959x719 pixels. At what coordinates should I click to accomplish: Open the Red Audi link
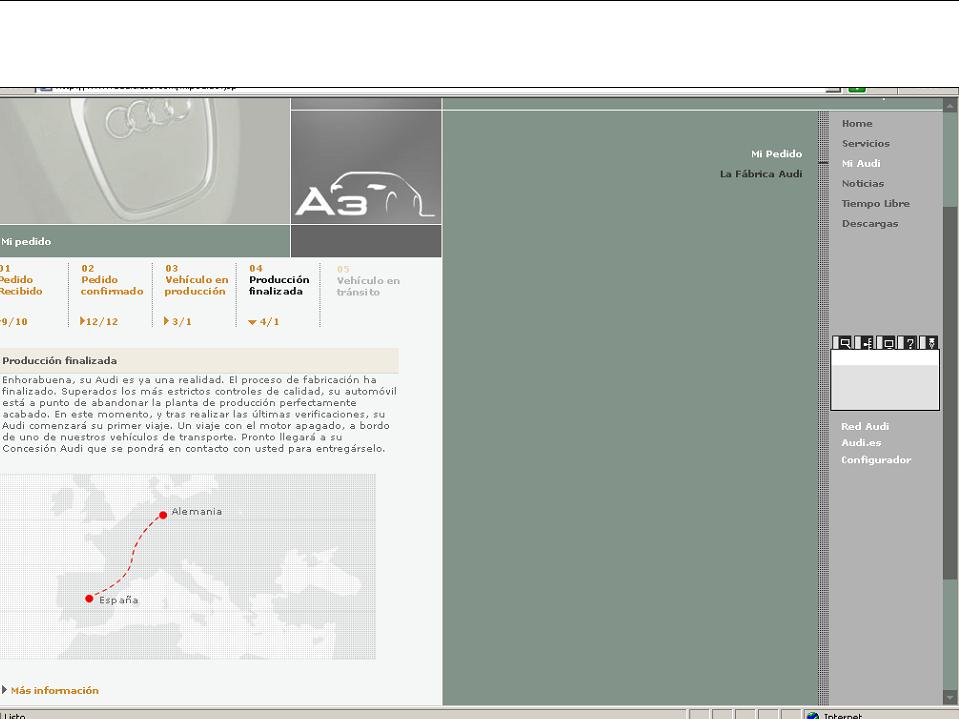[x=865, y=427]
